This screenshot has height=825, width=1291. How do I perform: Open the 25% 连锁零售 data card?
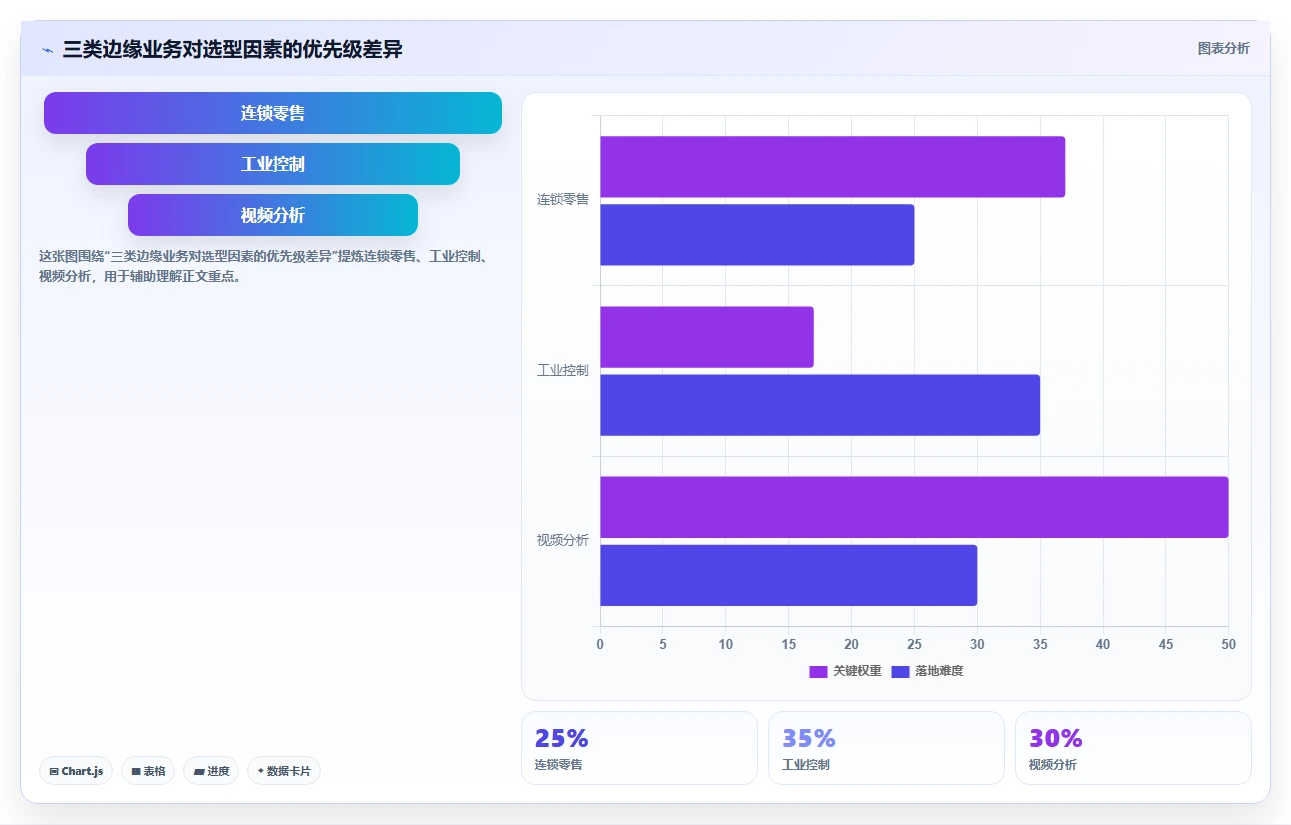click(639, 748)
